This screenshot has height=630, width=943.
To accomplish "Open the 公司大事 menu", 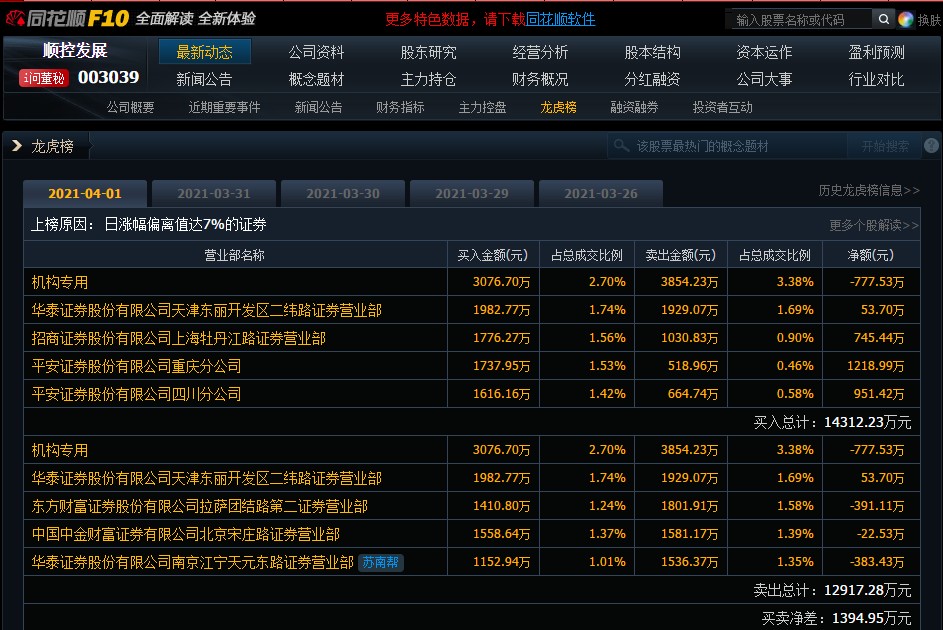I will 764,79.
